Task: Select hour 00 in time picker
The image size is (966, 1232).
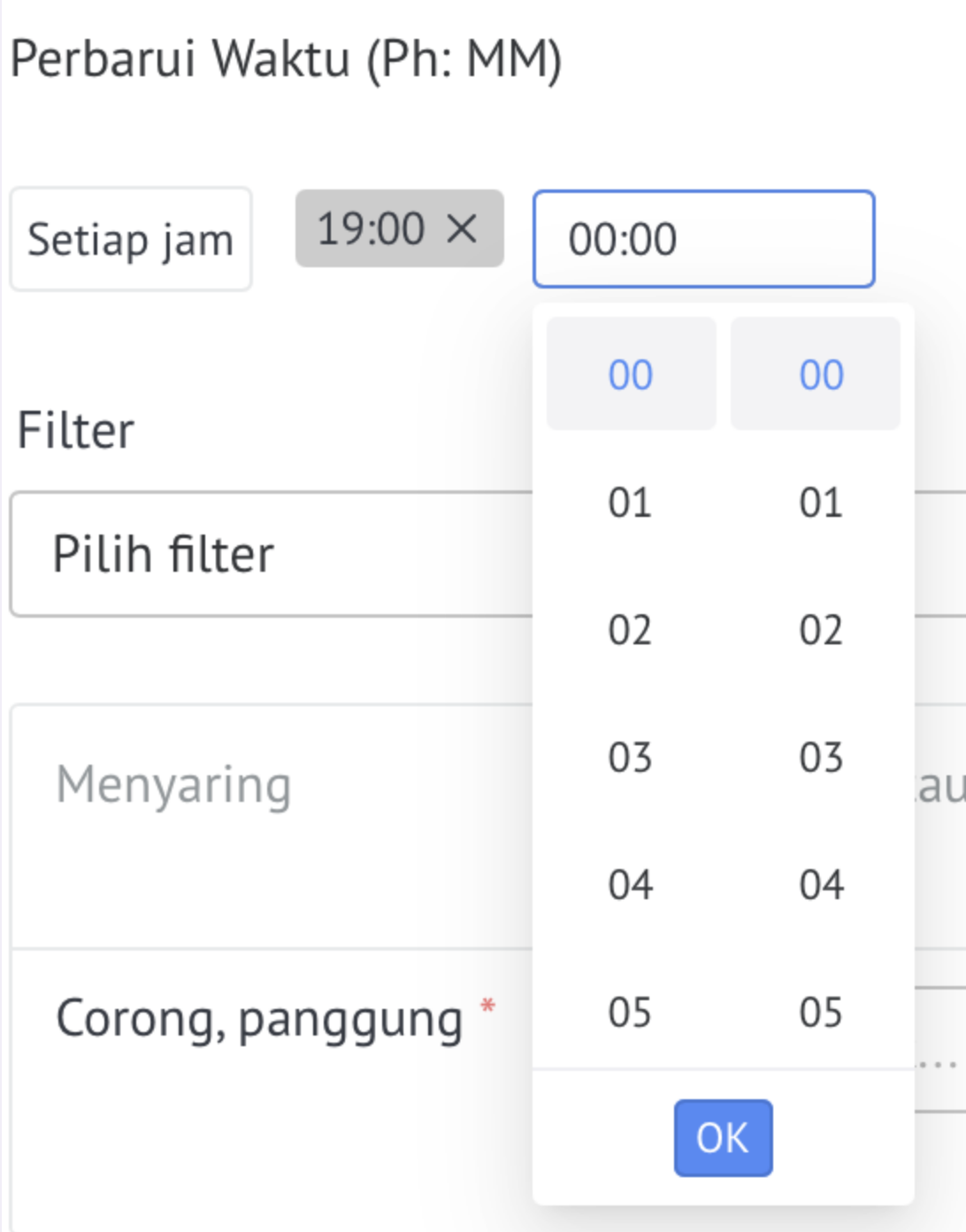Action: 631,374
